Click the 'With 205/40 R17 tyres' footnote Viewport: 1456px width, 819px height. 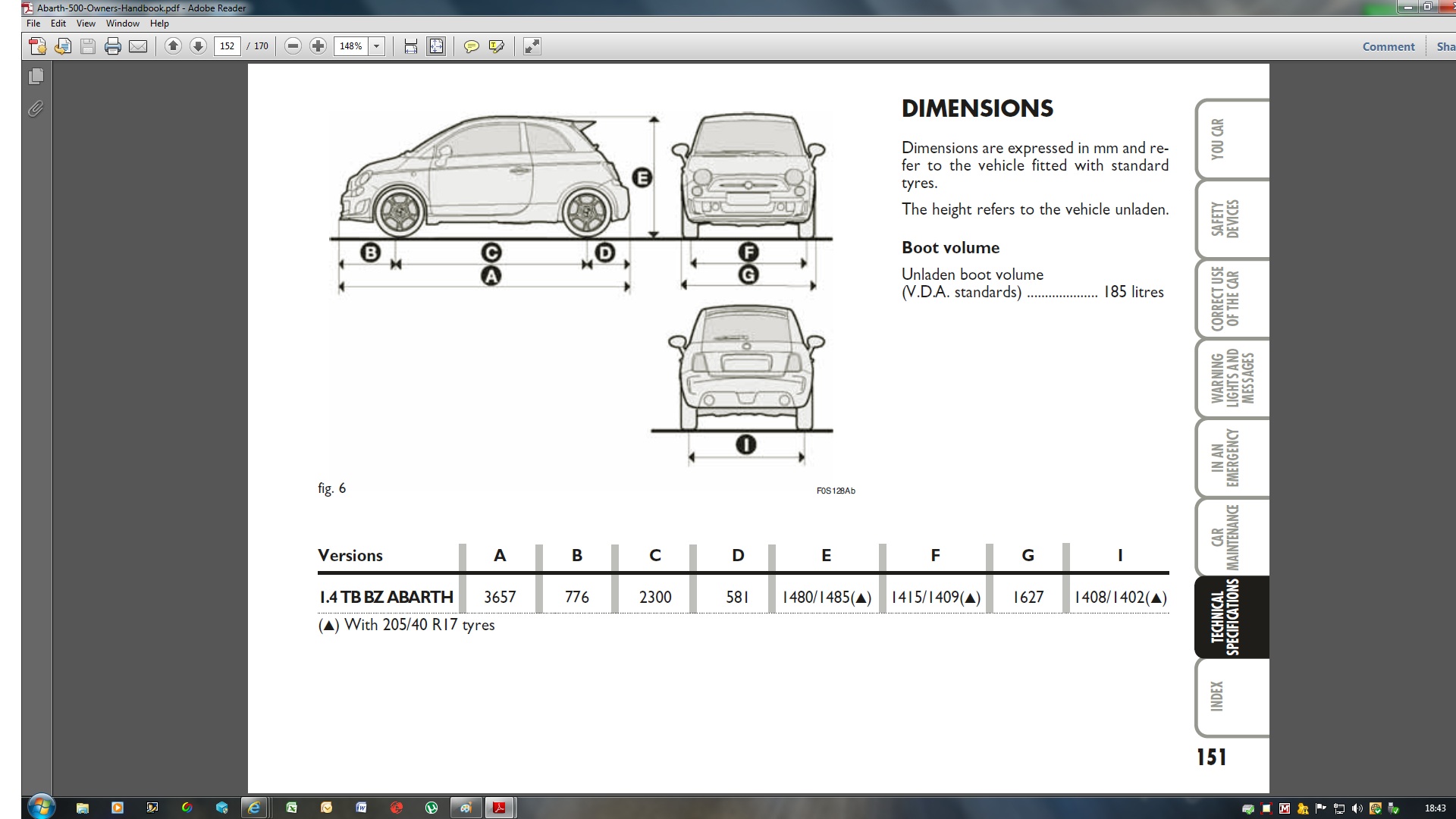coord(406,625)
